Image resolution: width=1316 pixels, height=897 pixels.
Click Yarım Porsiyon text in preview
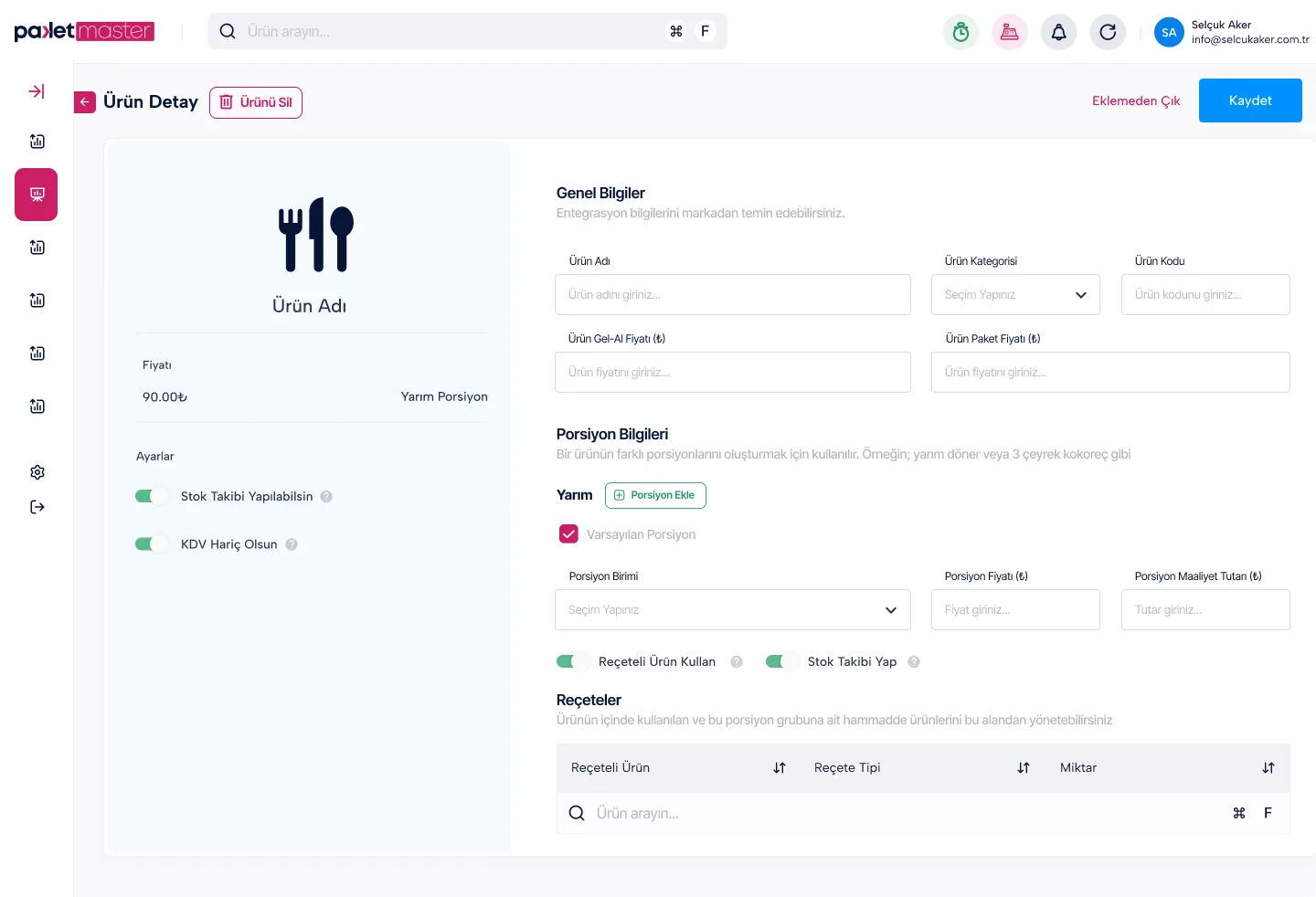444,396
